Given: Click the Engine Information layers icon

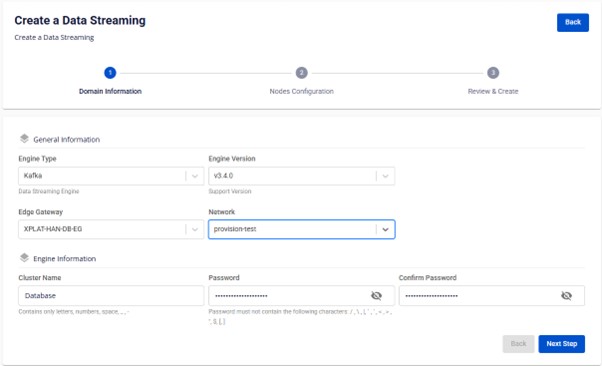Looking at the screenshot, I should pyautogui.click(x=24, y=258).
